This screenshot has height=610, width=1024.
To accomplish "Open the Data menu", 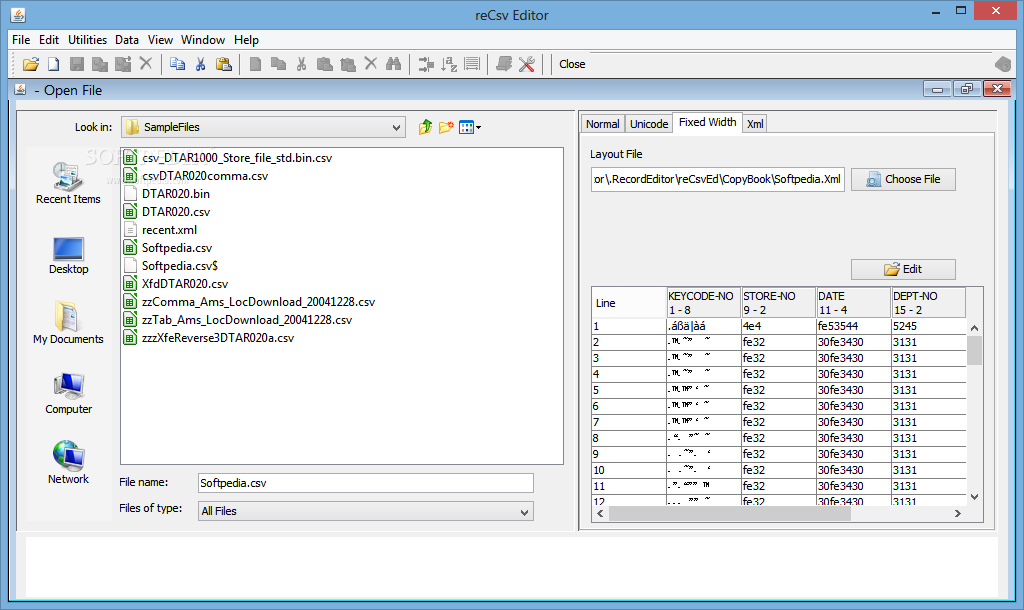I will click(127, 40).
